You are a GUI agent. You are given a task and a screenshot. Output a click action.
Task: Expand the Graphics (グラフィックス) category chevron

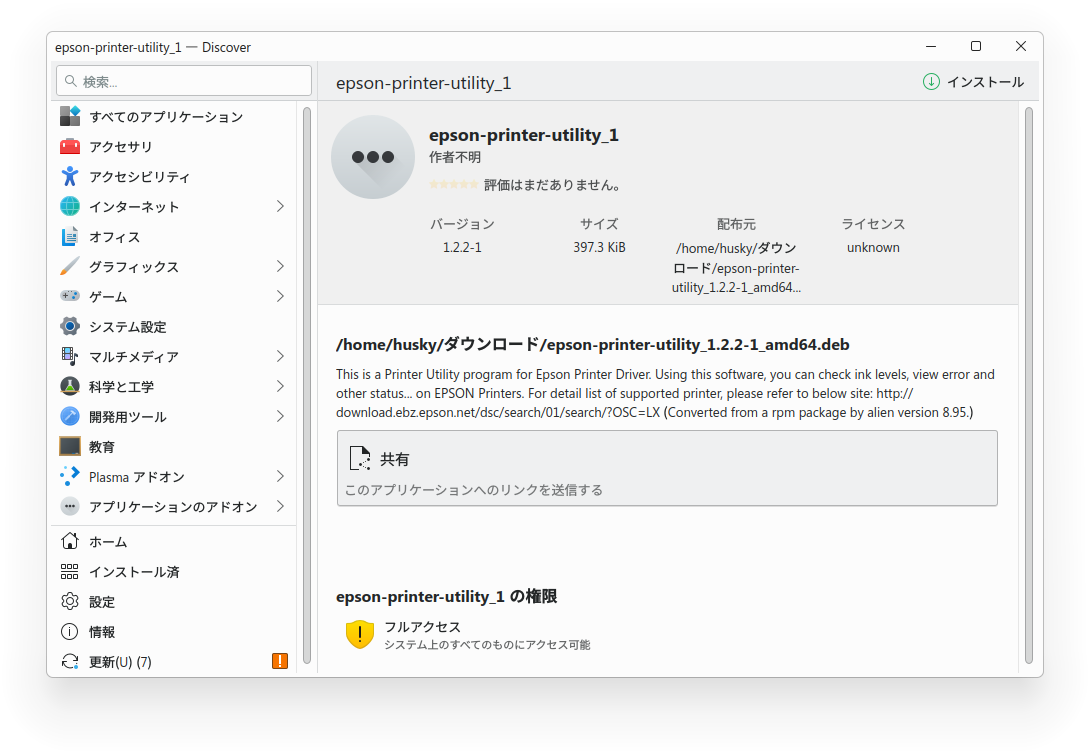pyautogui.click(x=280, y=266)
